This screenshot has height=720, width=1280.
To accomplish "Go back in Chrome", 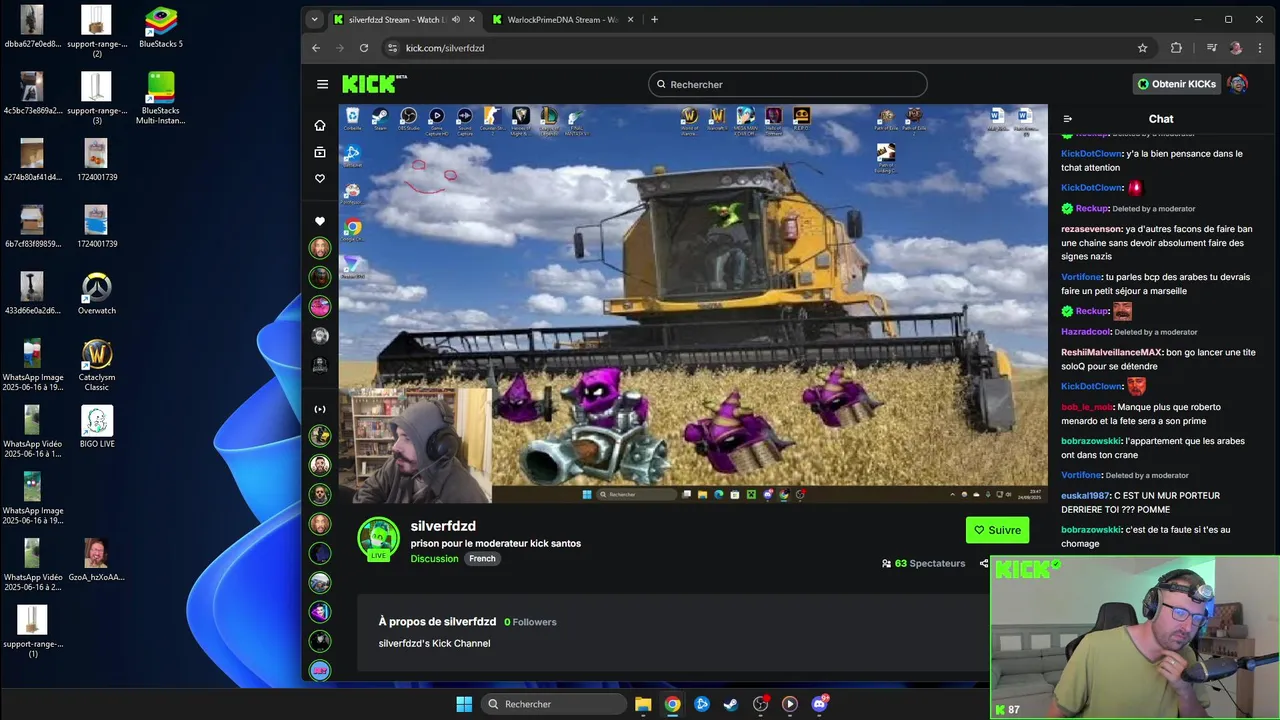I will coord(316,48).
